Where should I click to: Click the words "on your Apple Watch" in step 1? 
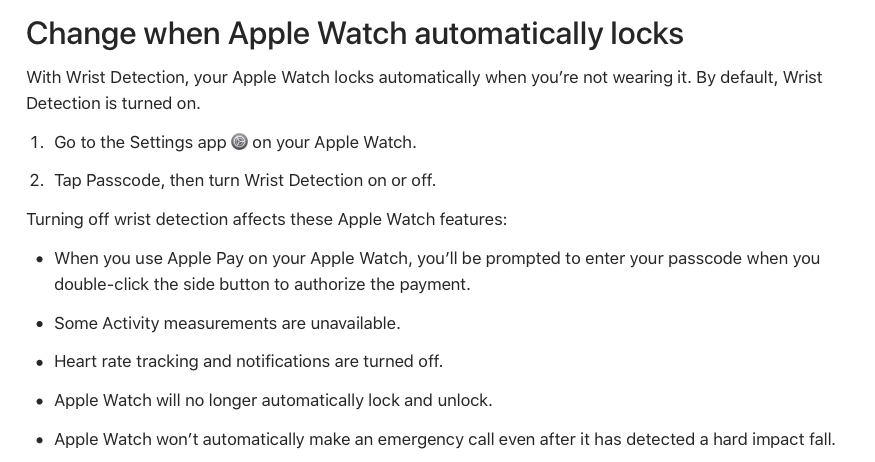(x=334, y=142)
